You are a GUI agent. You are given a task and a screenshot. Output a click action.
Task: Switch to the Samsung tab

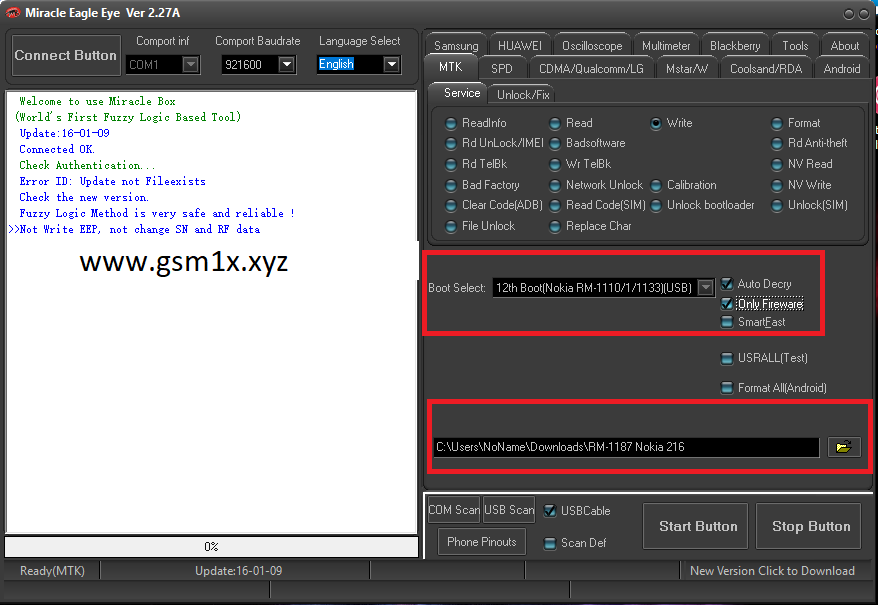(456, 45)
